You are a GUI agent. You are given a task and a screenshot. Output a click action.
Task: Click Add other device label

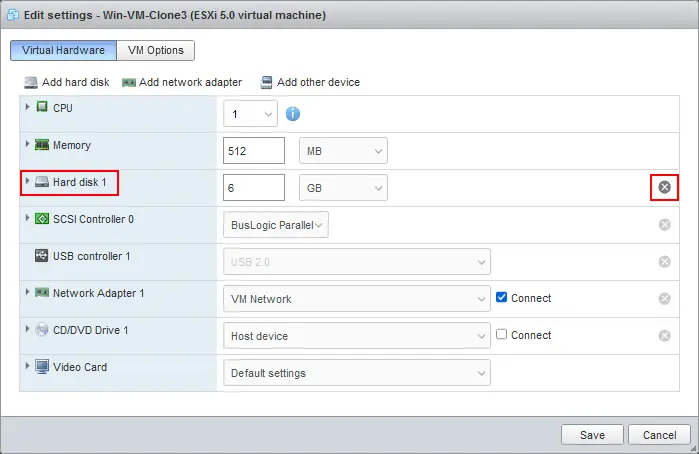pyautogui.click(x=318, y=83)
